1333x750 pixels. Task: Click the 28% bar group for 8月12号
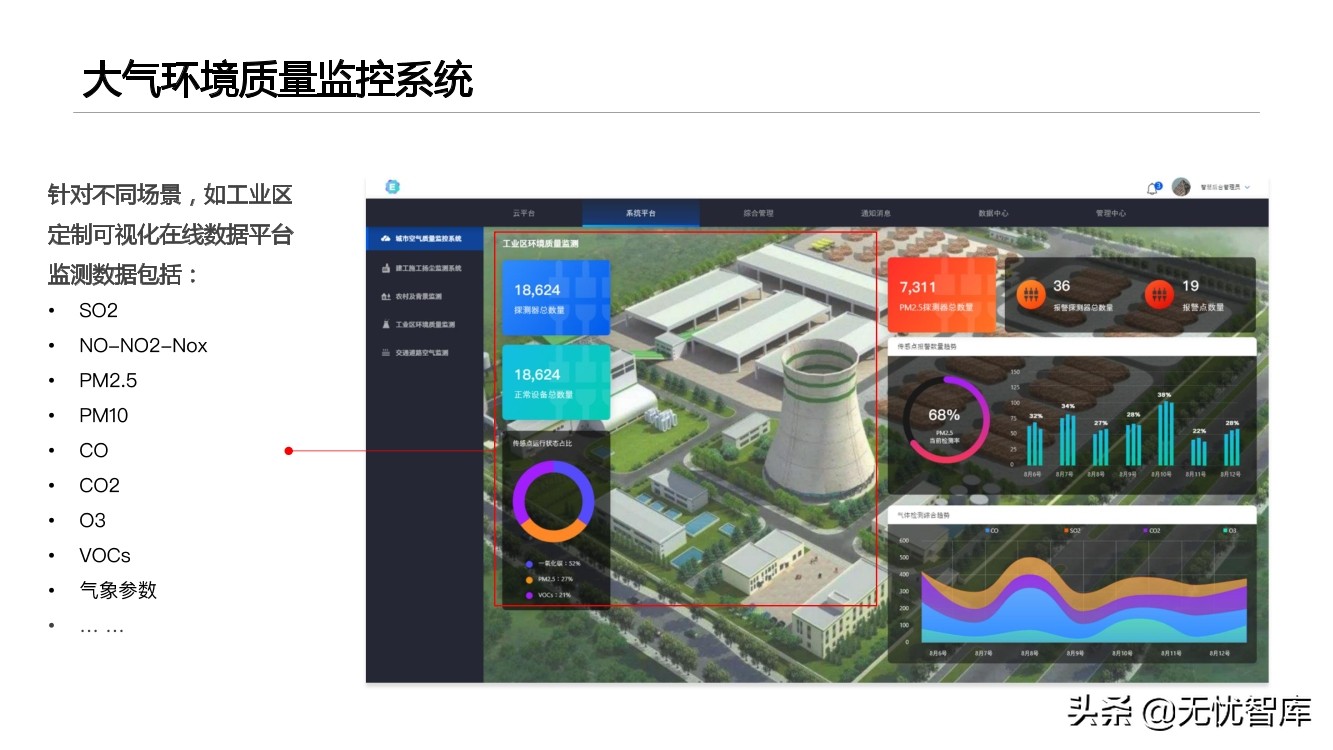(x=1231, y=447)
